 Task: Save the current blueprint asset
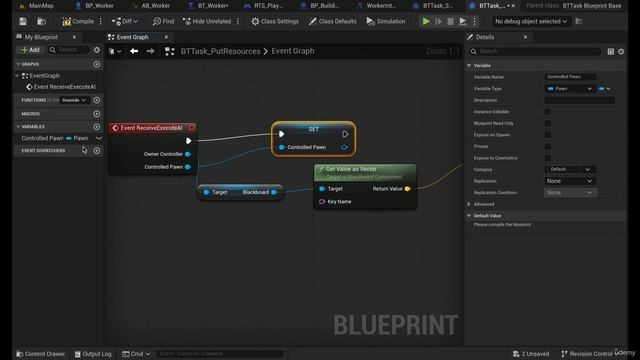[x=23, y=21]
